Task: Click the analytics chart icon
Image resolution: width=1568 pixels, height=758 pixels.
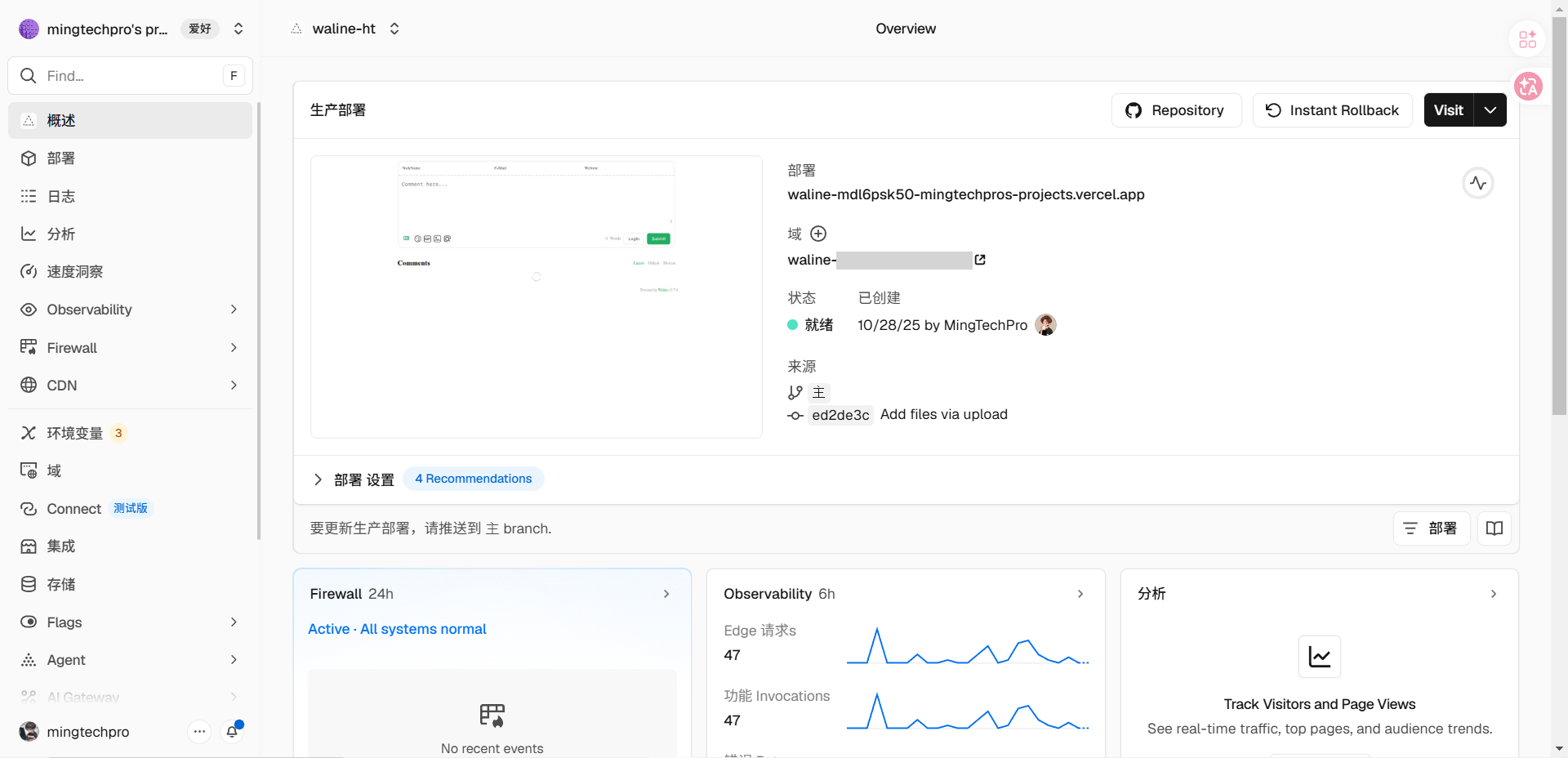Action: click(1320, 657)
